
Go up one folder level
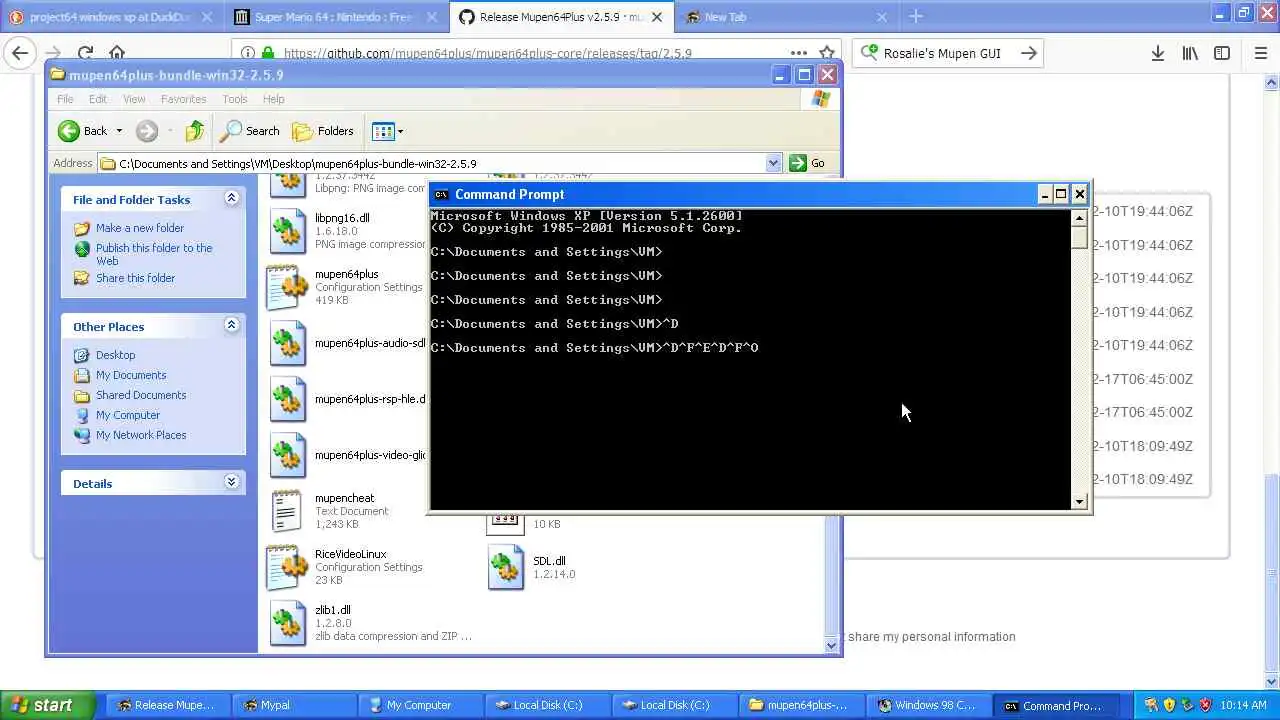195,131
